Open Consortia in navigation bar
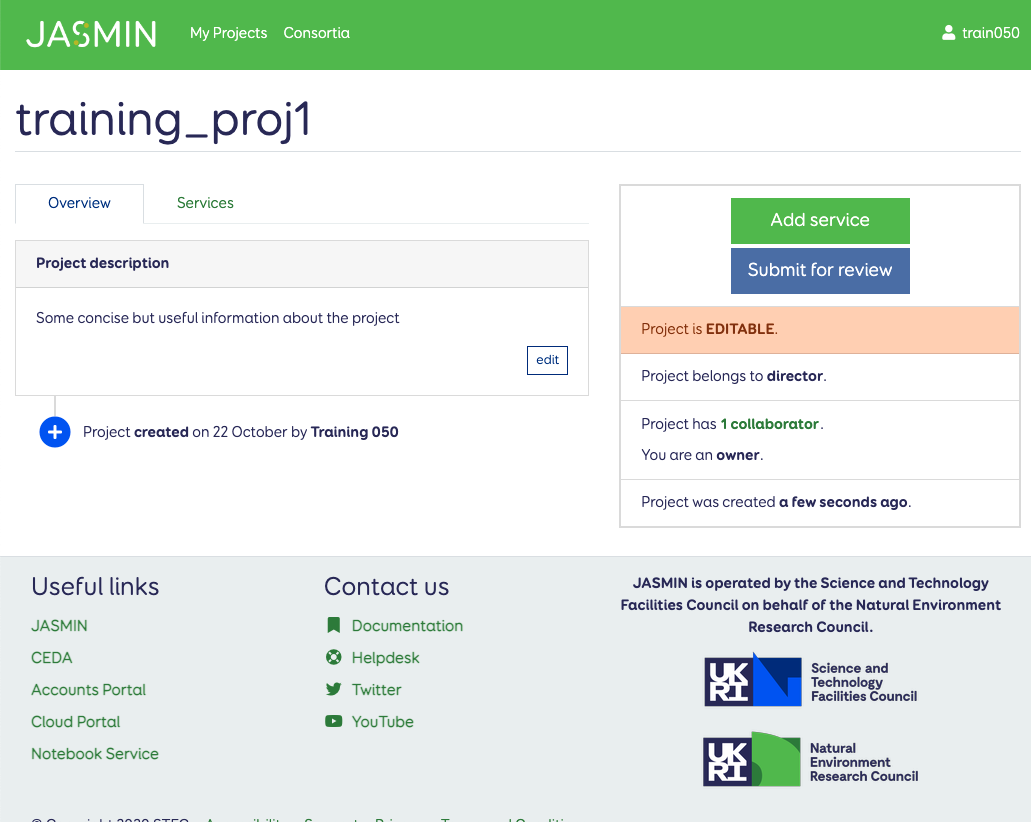The image size is (1031, 822). tap(316, 33)
